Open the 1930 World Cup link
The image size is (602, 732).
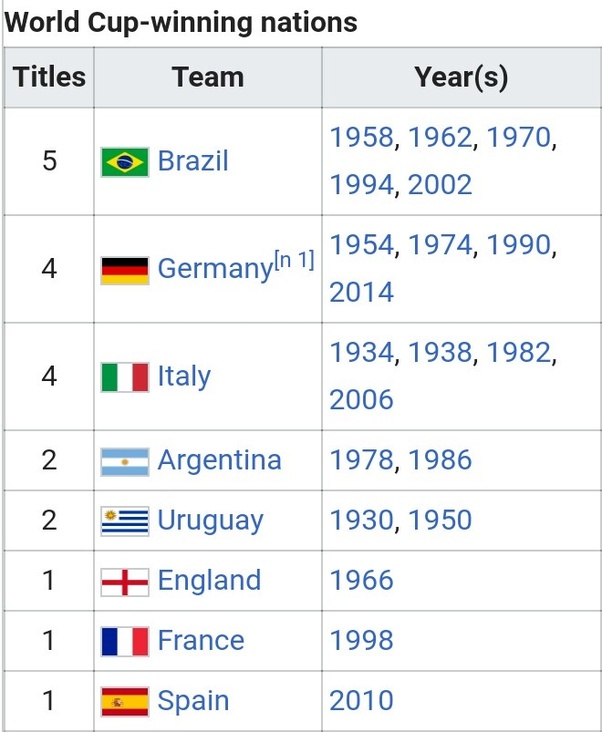(362, 520)
